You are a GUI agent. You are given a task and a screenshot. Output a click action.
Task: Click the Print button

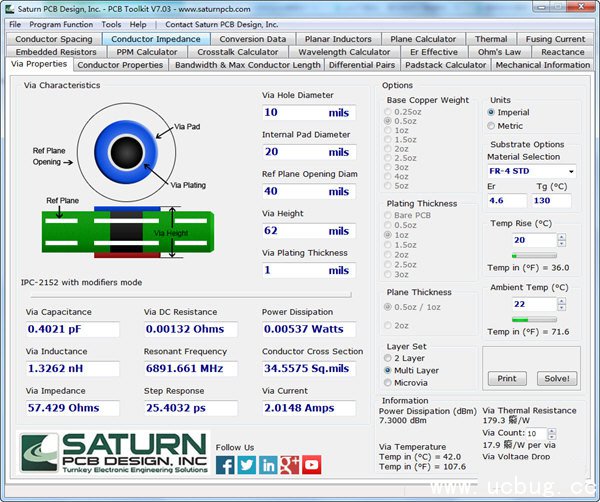pos(507,378)
